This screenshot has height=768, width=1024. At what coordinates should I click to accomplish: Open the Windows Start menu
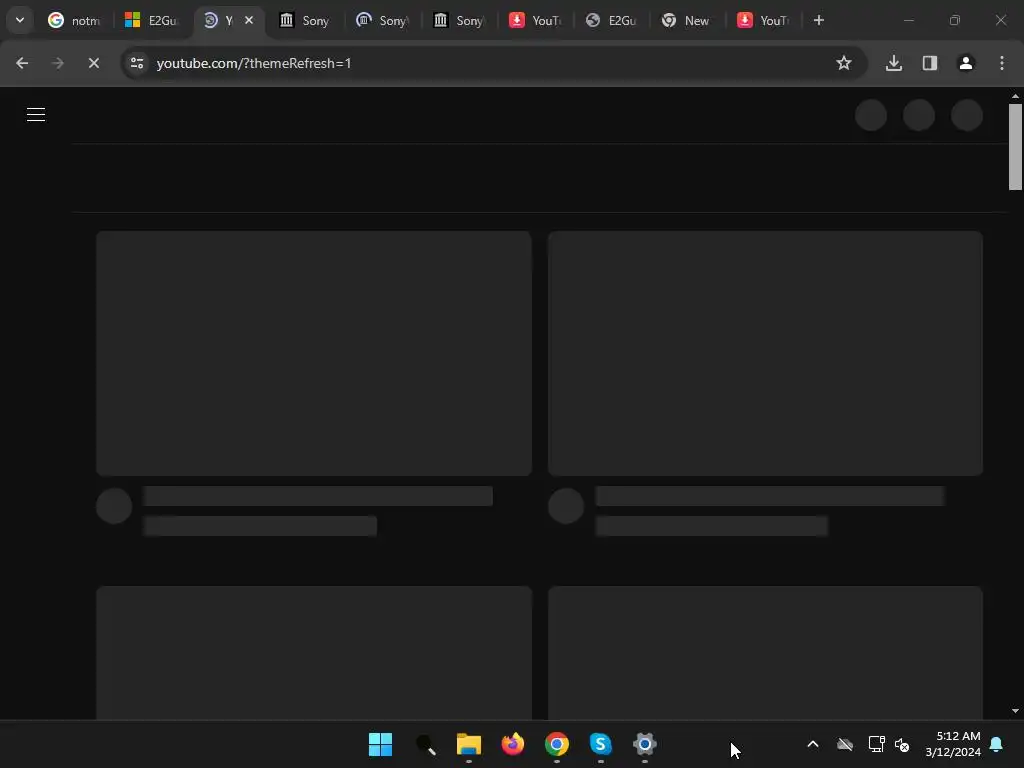coord(380,744)
